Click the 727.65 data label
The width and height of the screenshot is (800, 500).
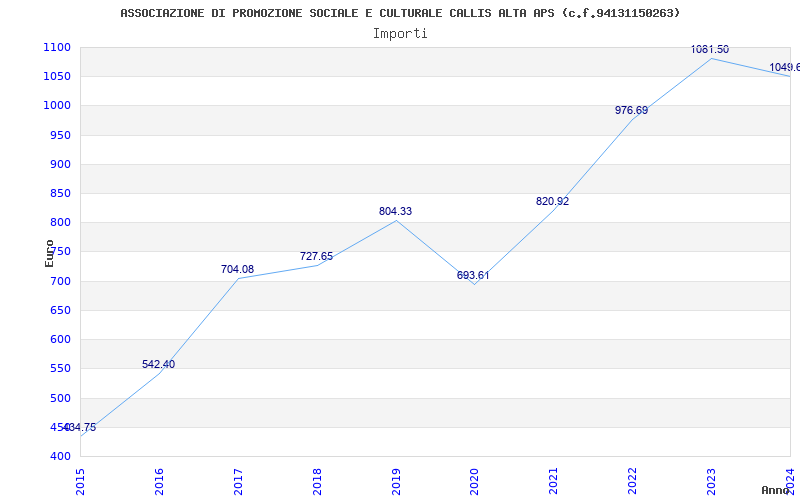[x=316, y=256]
